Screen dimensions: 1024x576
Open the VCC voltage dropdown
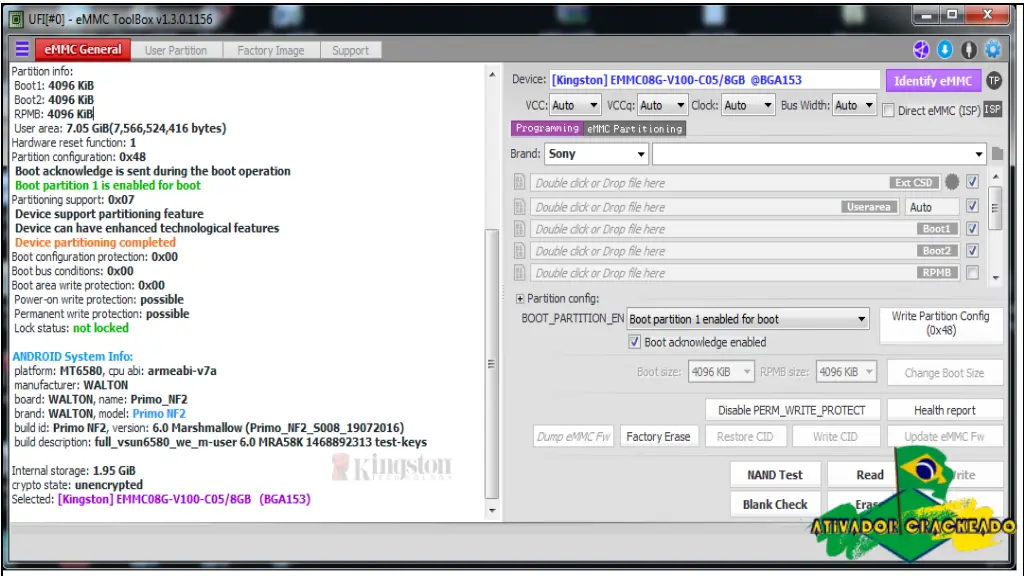pos(575,105)
